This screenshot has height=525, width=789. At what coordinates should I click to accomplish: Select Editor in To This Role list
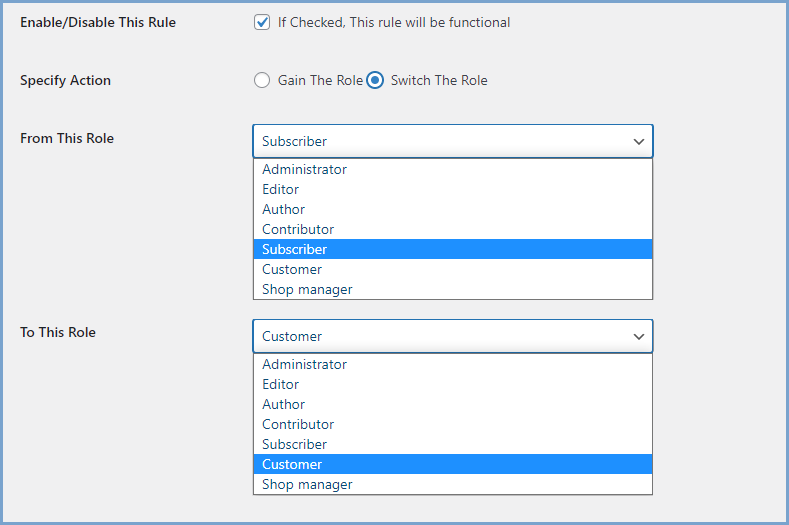[x=281, y=384]
